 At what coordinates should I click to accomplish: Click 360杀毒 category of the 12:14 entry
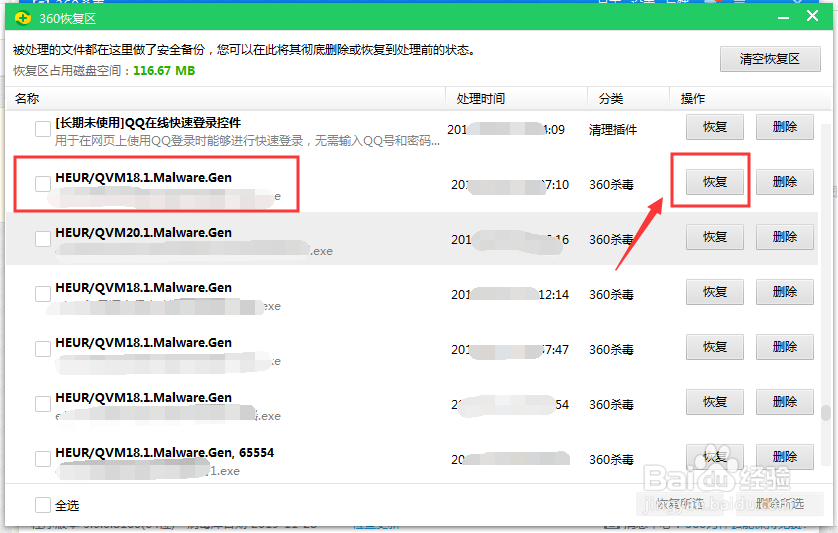point(611,295)
